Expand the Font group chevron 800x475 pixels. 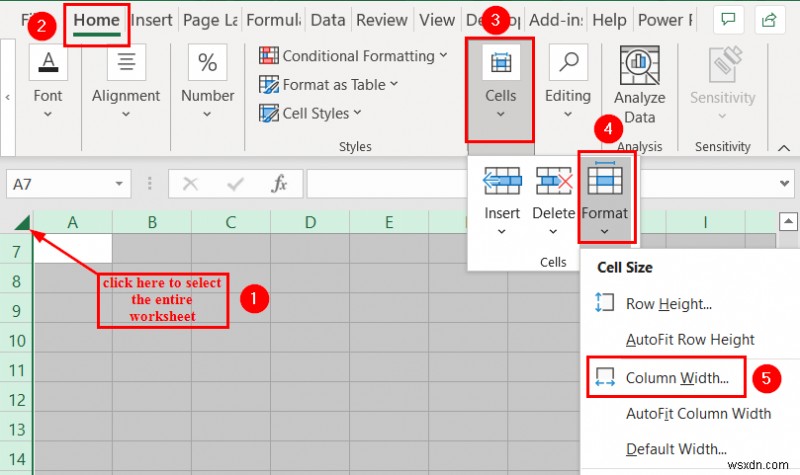pyautogui.click(x=48, y=114)
